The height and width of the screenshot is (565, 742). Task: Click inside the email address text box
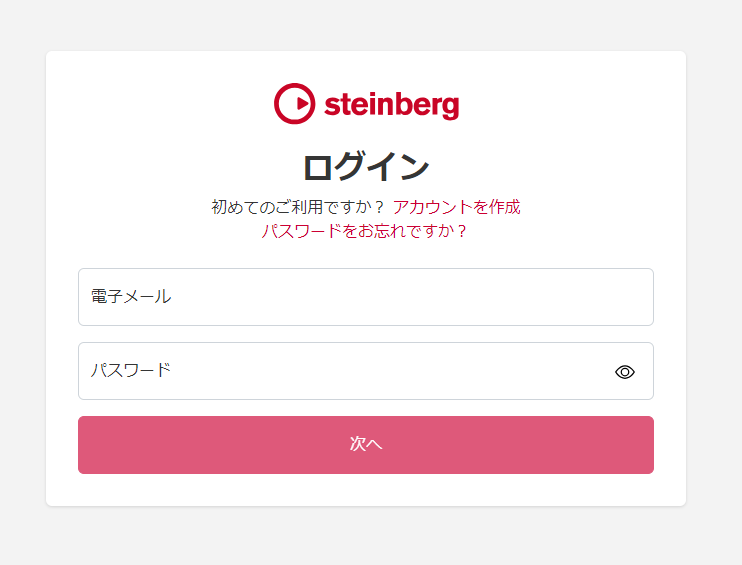[x=366, y=297]
